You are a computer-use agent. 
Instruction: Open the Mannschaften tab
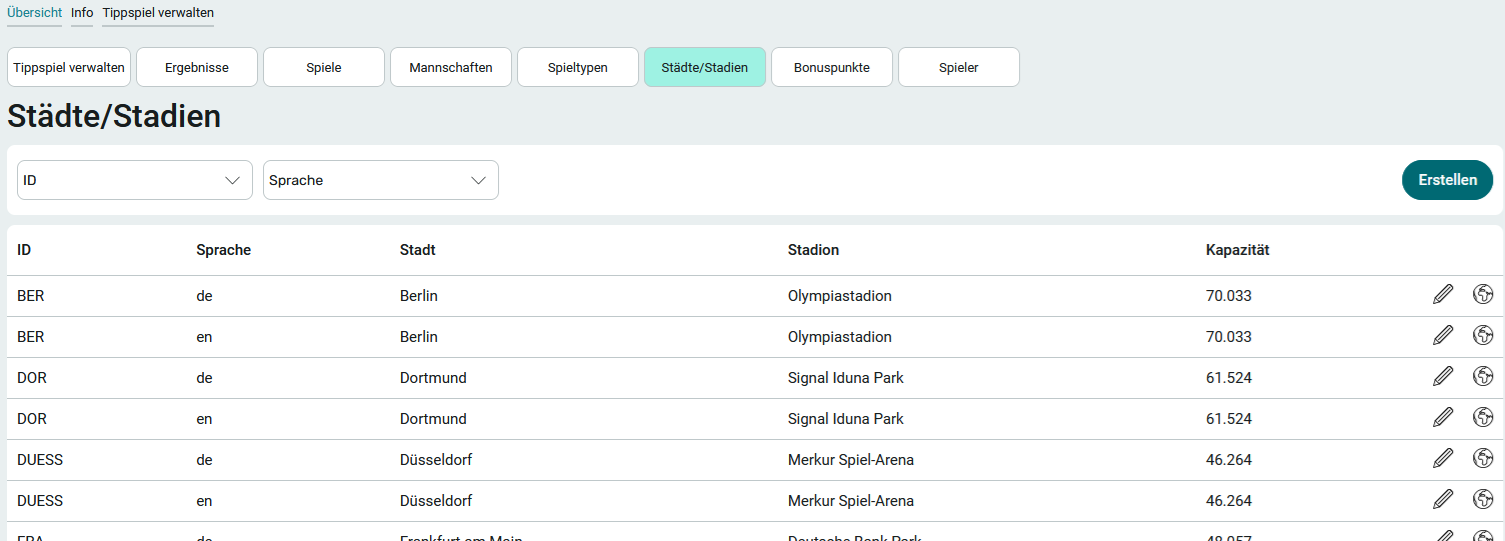coord(451,68)
